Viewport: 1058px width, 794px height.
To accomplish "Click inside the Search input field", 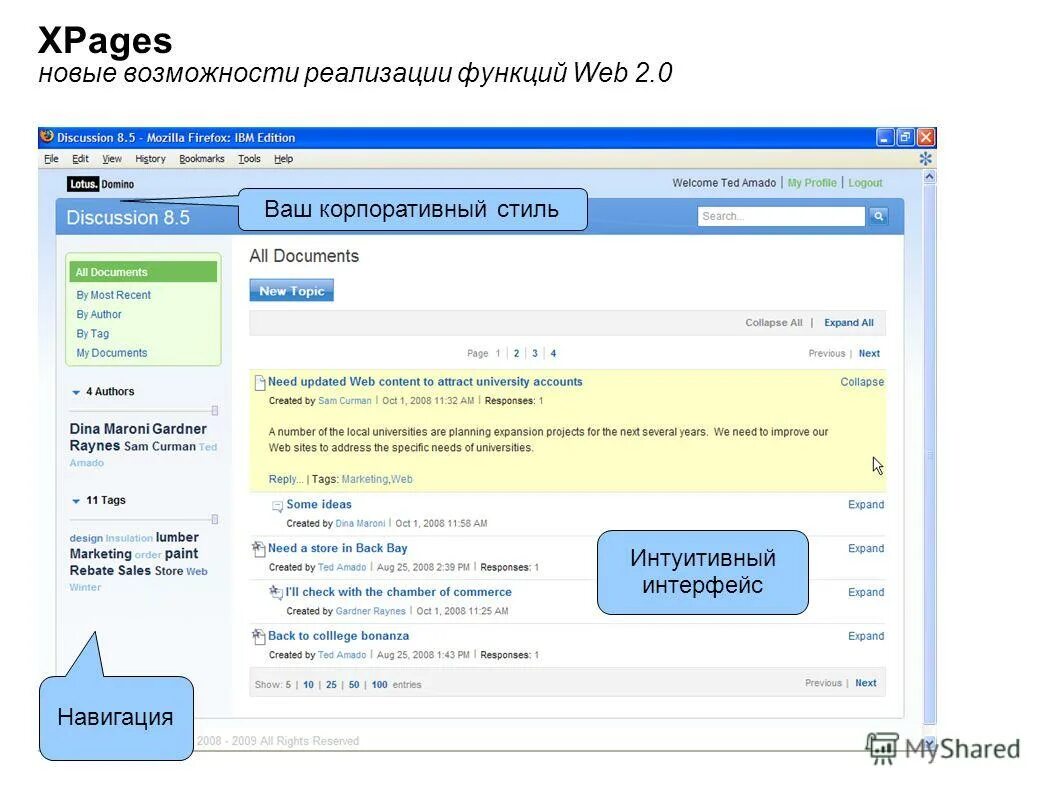I will (x=780, y=215).
